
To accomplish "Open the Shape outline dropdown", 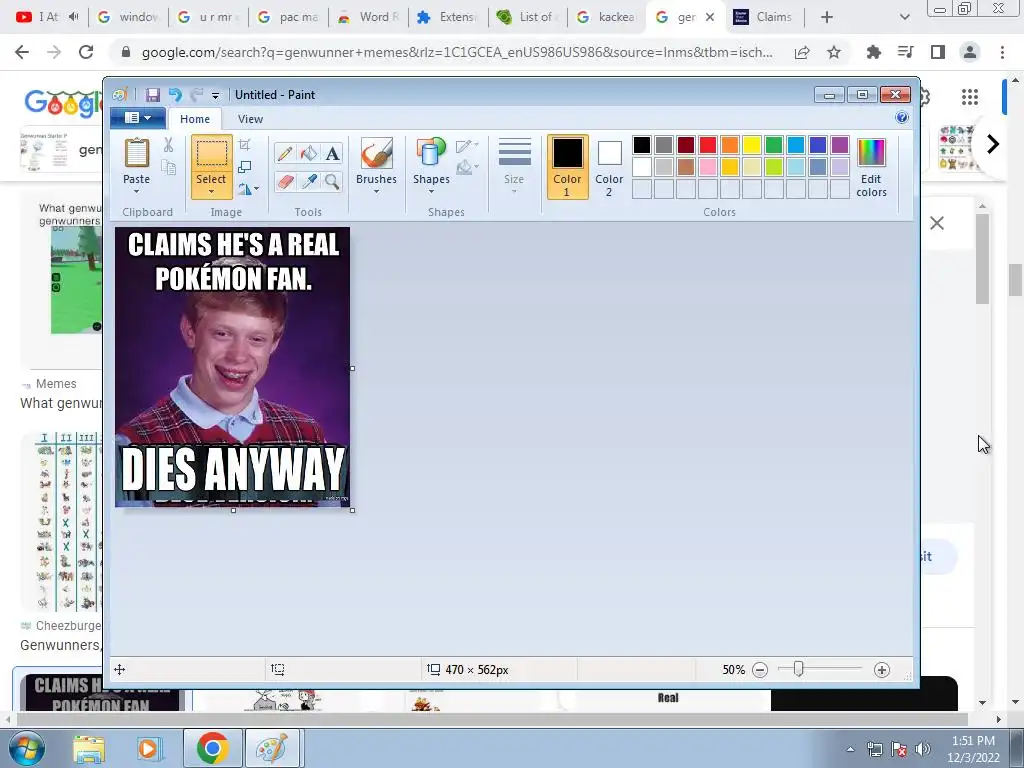I will pos(468,146).
